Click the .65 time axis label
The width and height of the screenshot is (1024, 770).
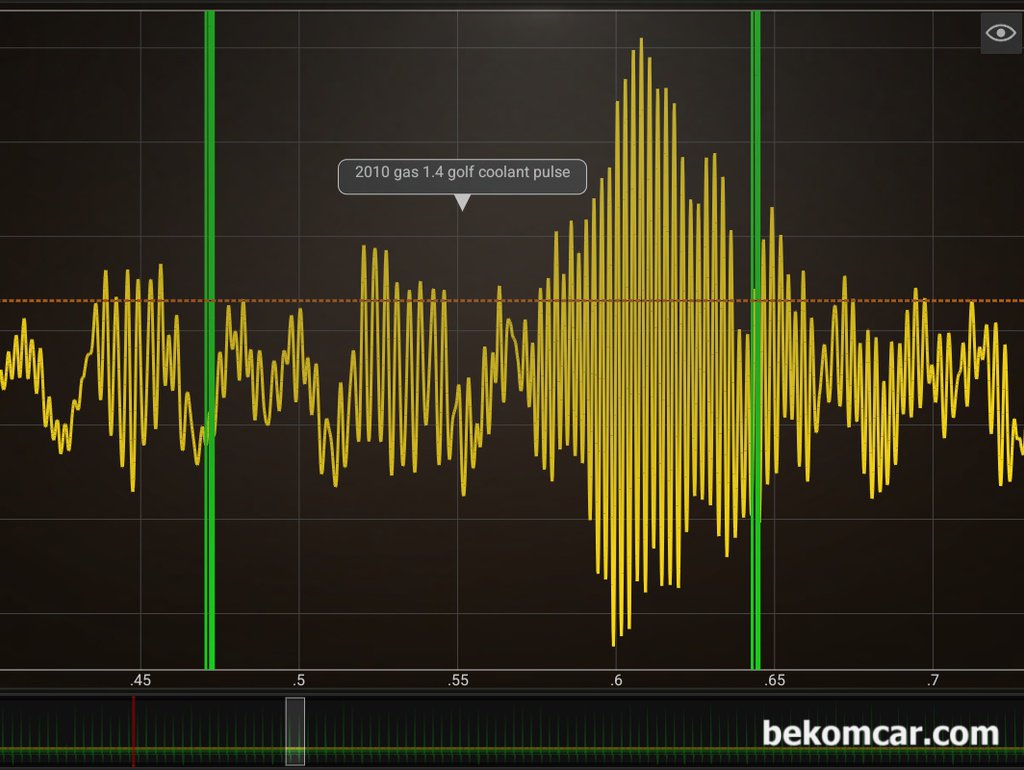coord(775,681)
